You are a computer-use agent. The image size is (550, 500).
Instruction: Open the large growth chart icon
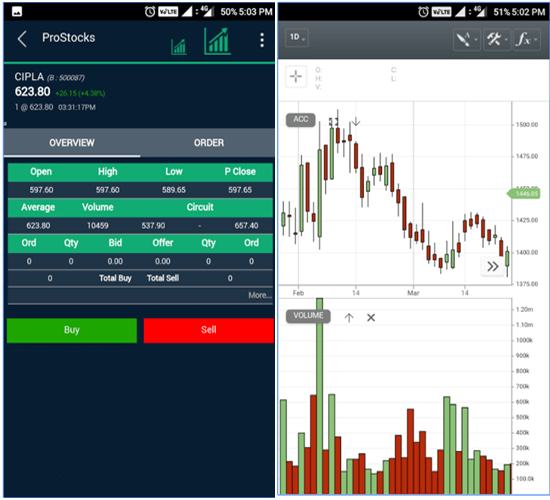click(x=217, y=41)
